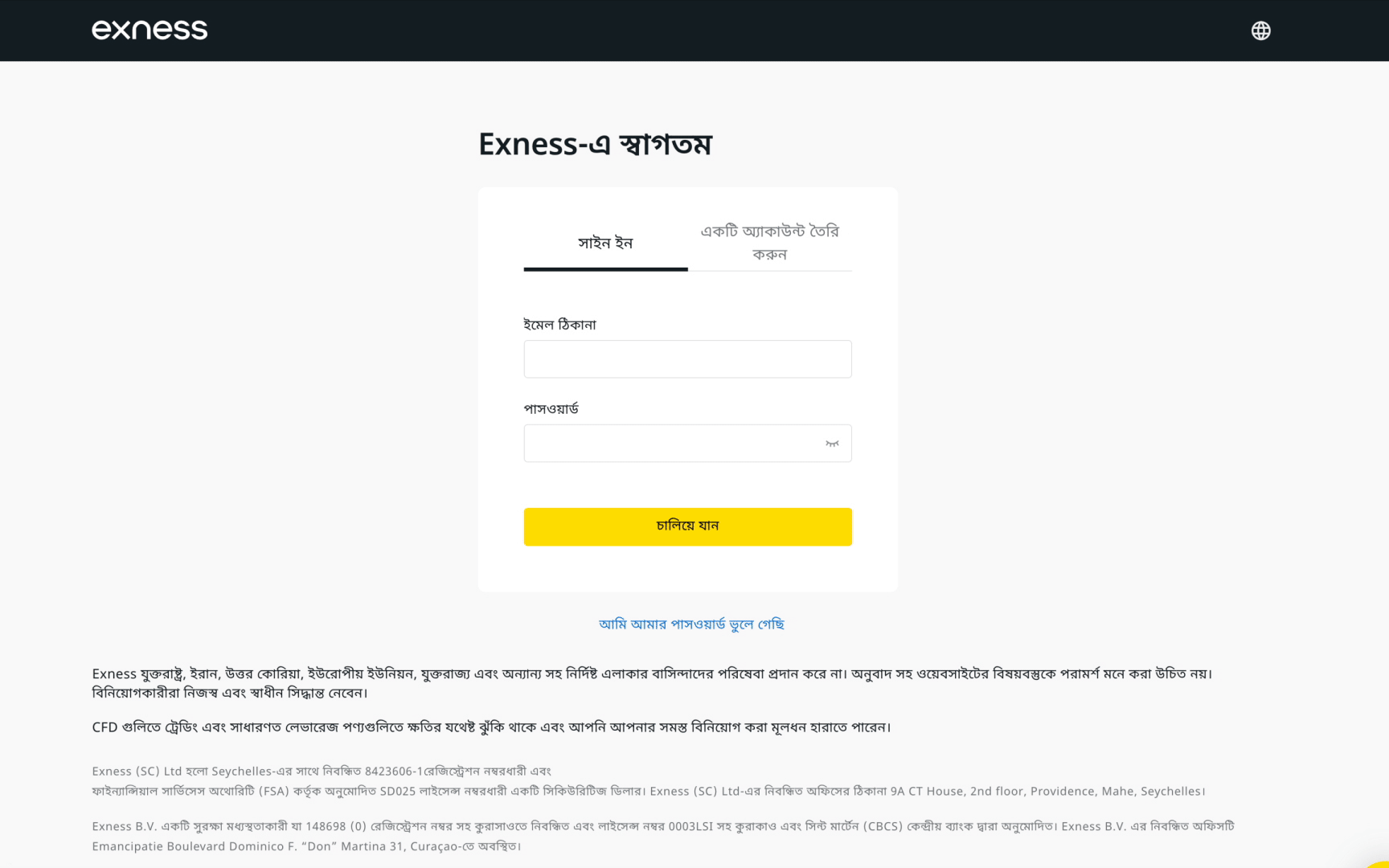This screenshot has width=1389, height=868.
Task: Open the একটি অ্যাকাউন্ট তৈরি করুন tab
Action: click(769, 243)
